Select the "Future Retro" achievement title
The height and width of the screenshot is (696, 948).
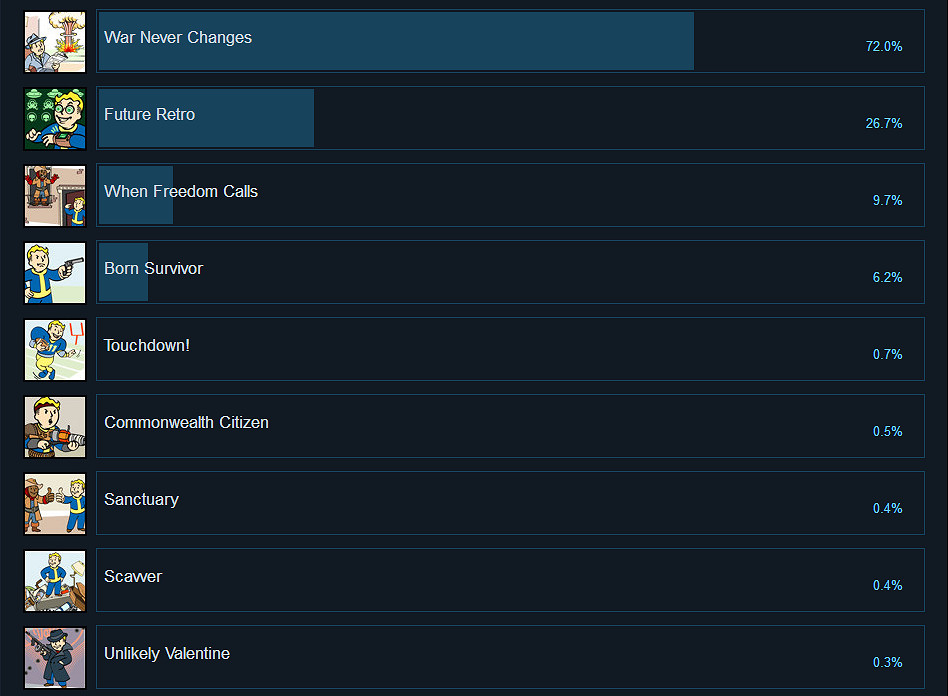click(x=149, y=115)
